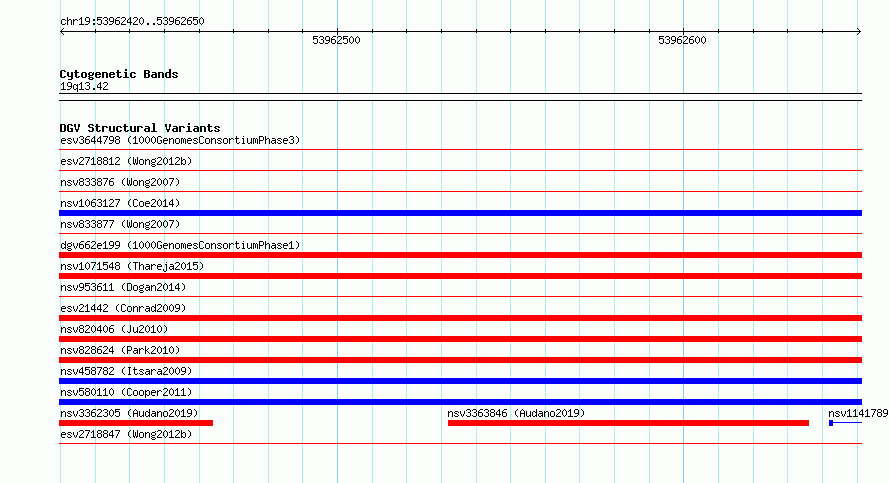Click the red bar of nsv1071548
890x483 pixels.
(460, 276)
